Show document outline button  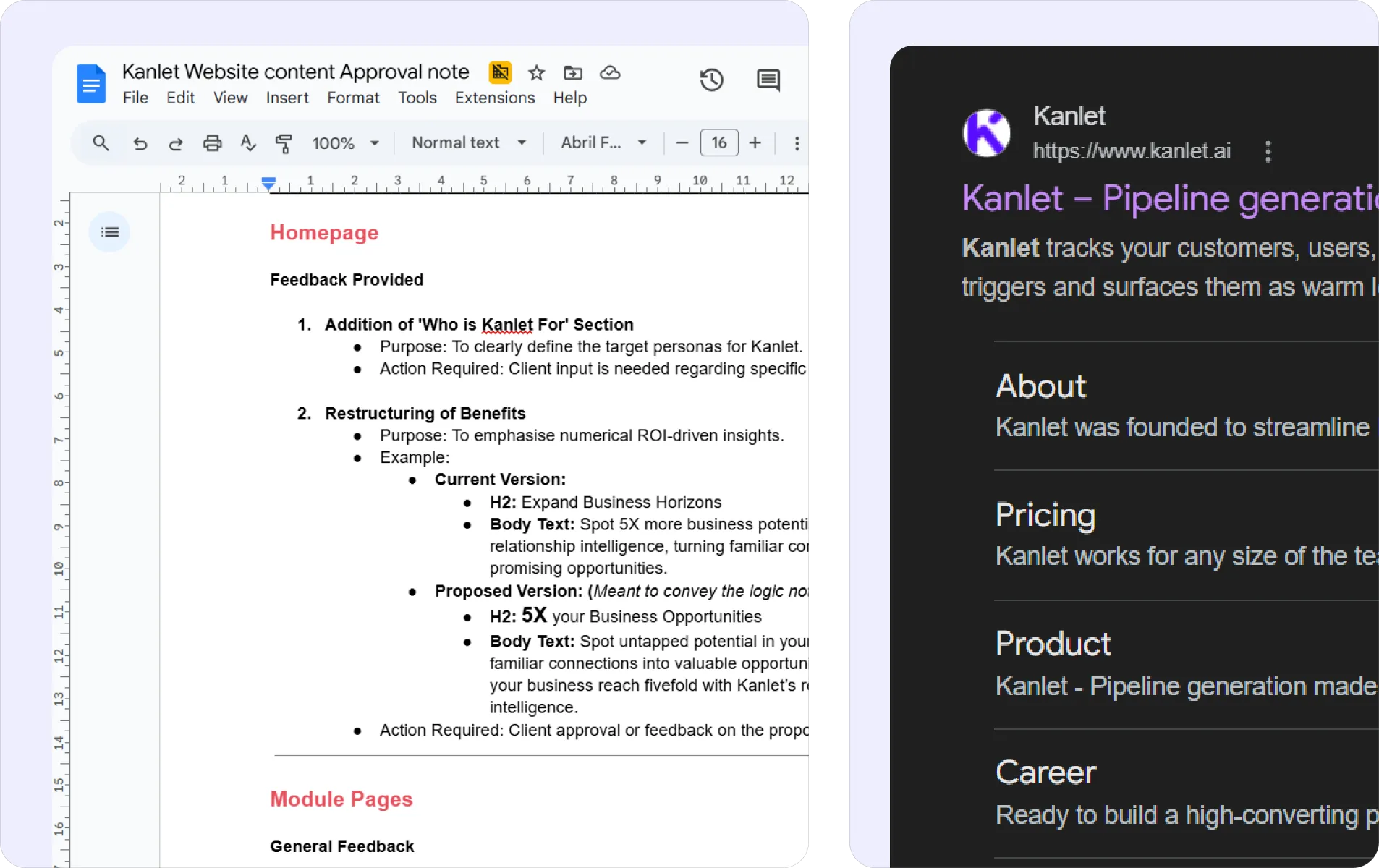[x=110, y=232]
